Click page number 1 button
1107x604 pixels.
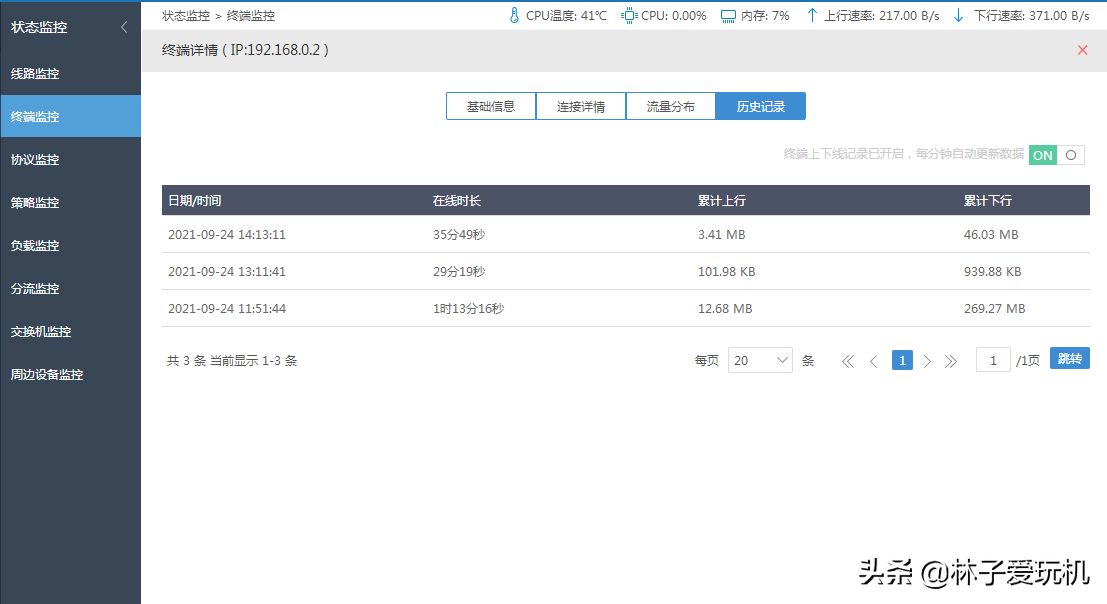tap(902, 361)
